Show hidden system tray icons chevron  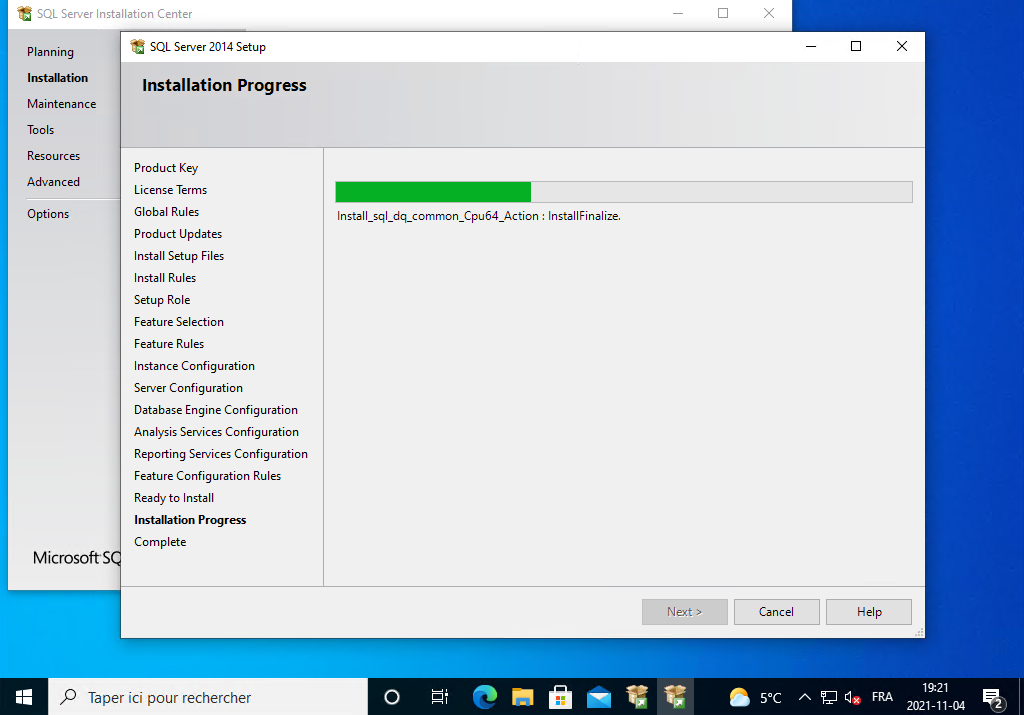coord(804,697)
